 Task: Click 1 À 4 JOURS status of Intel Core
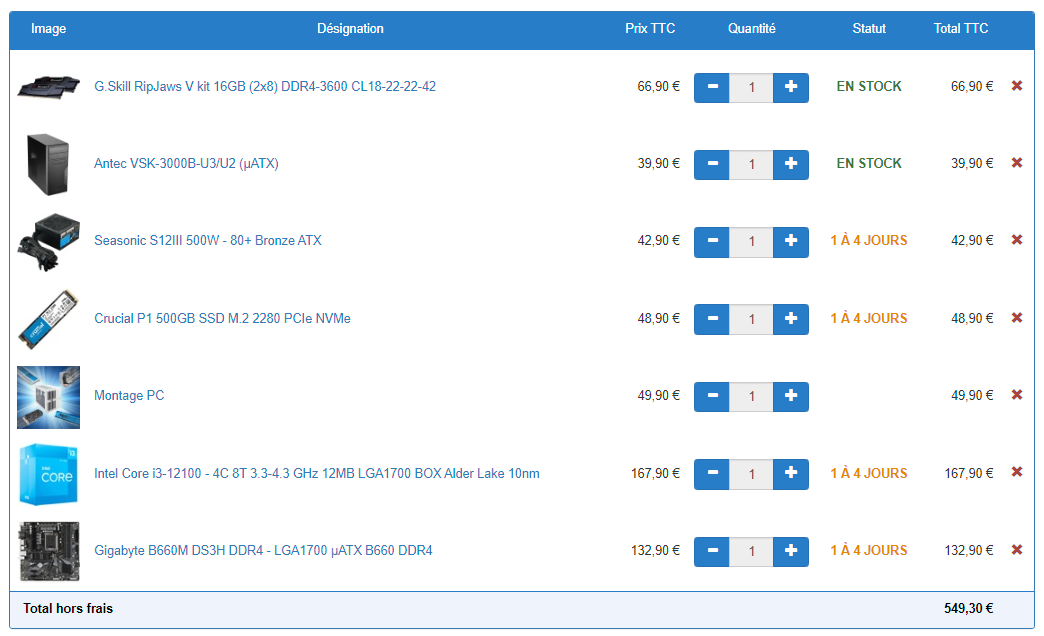pos(869,474)
